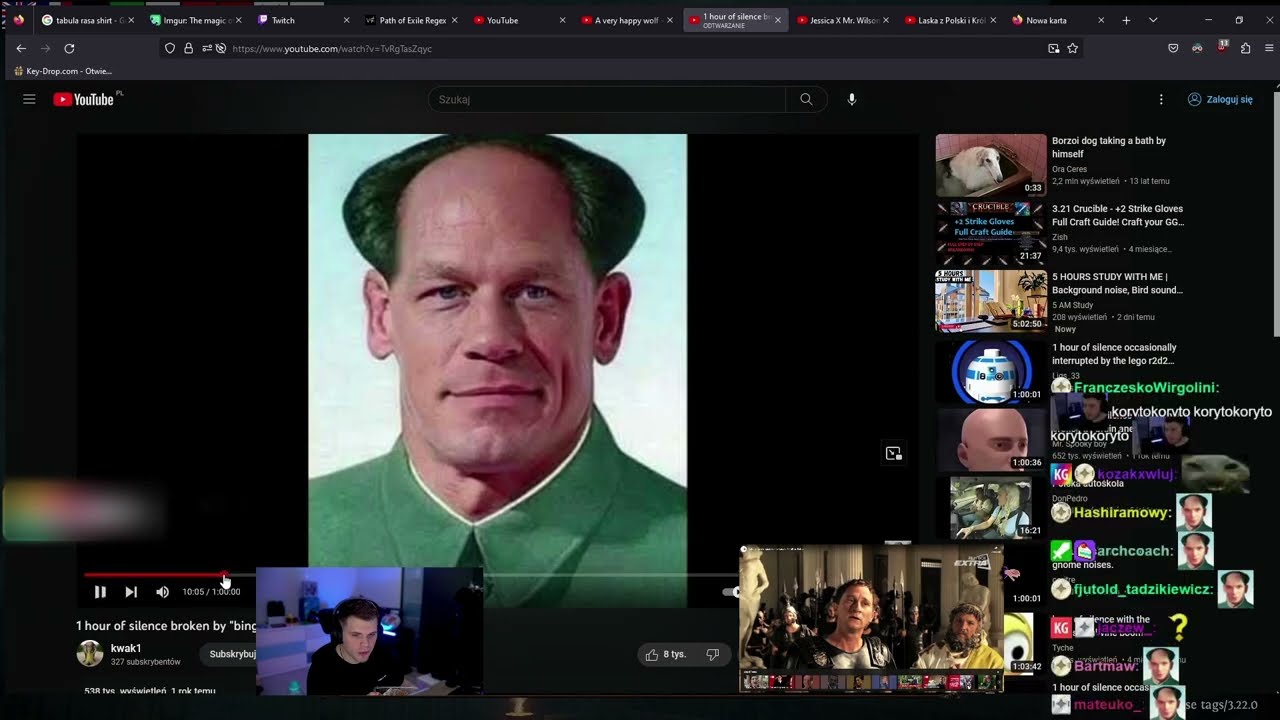Open Firefox View icon
The image size is (1280, 720).
[x=18, y=20]
